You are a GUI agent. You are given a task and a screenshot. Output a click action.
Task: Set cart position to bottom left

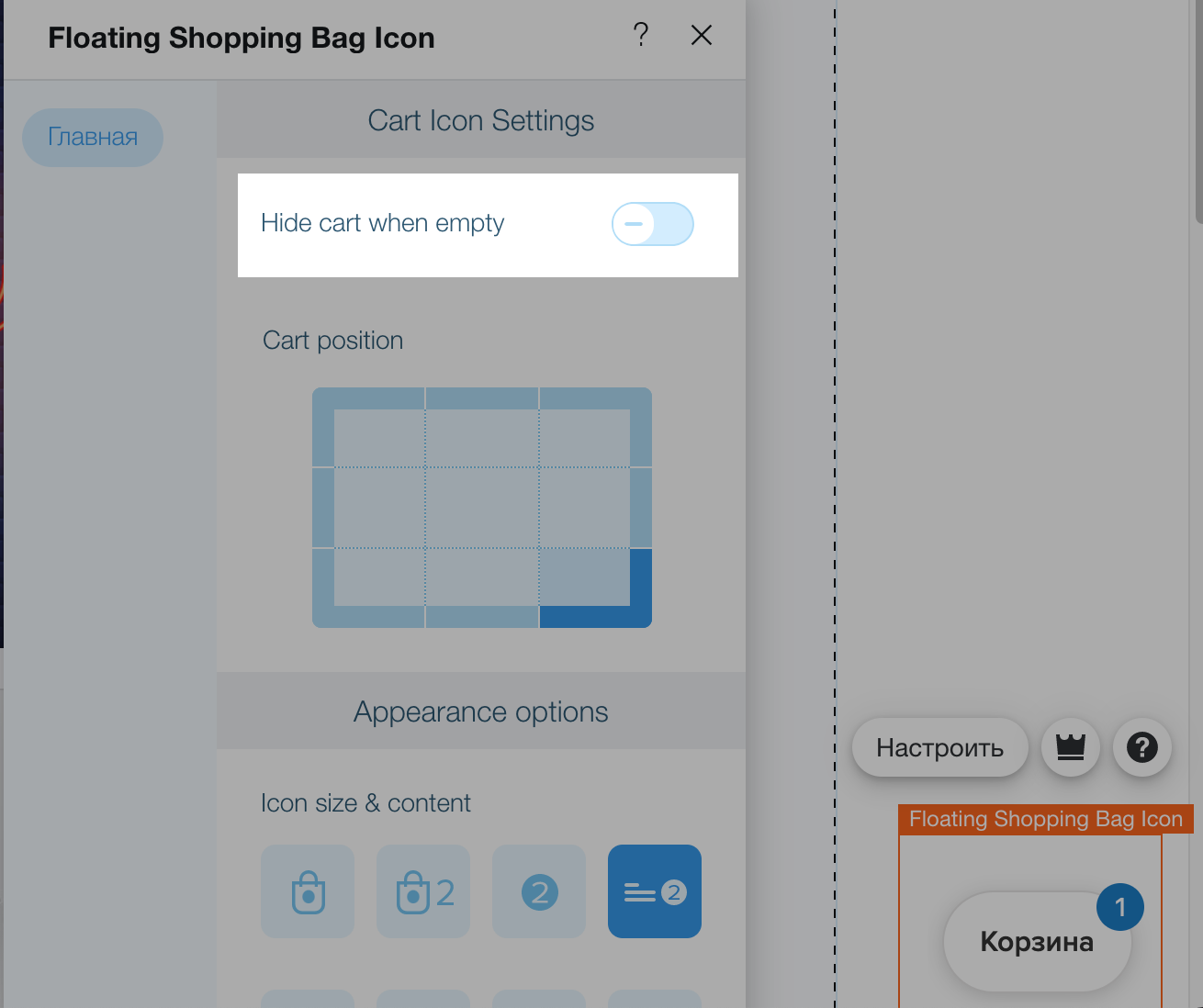point(368,588)
